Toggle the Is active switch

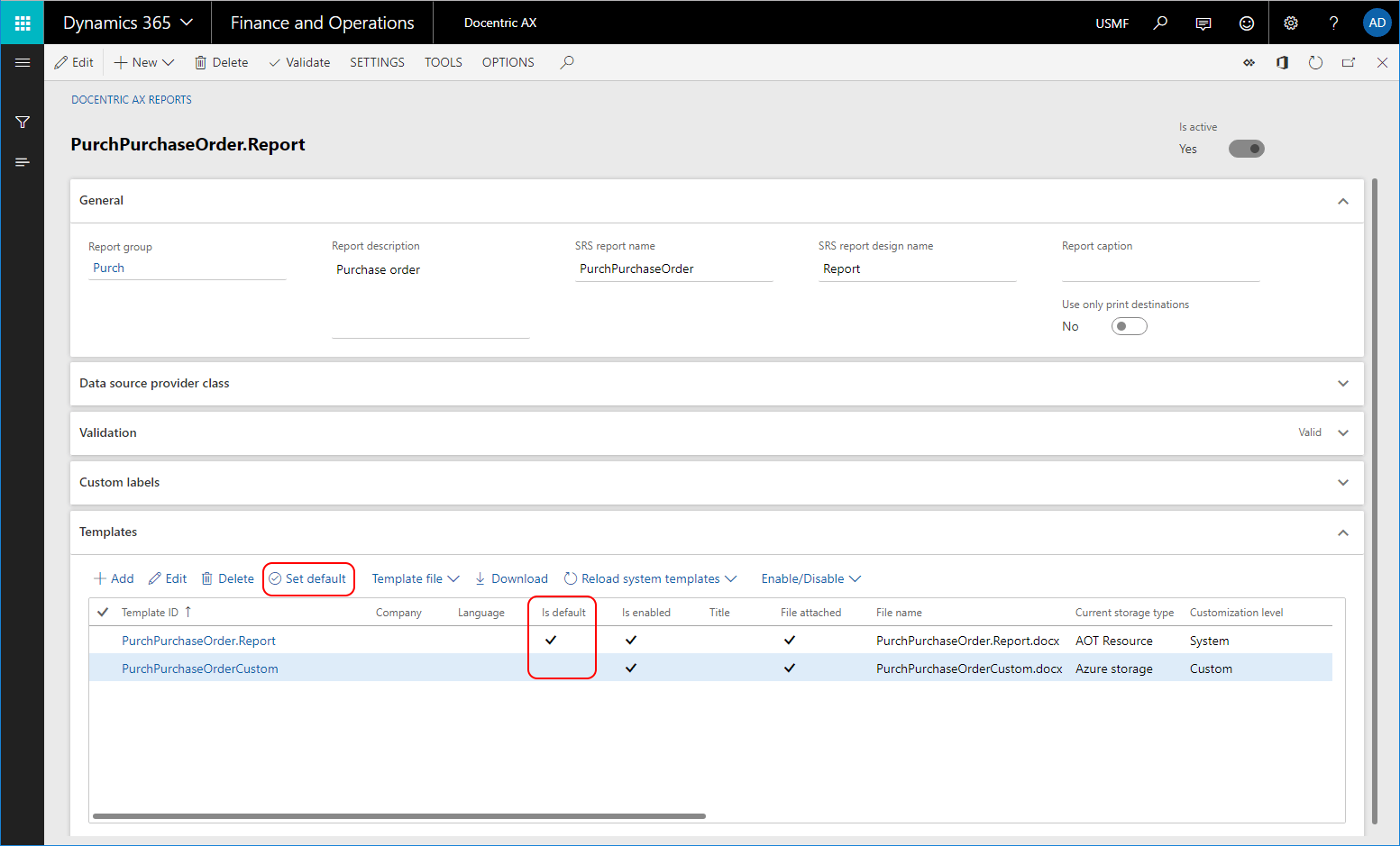1246,149
